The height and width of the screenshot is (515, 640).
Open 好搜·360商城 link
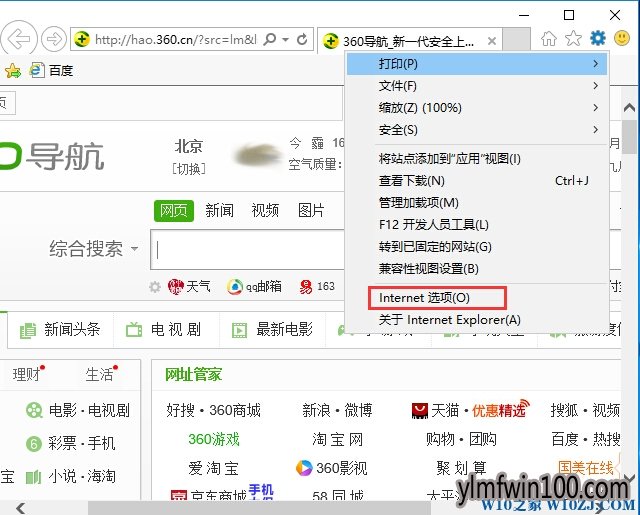pyautogui.click(x=213, y=410)
